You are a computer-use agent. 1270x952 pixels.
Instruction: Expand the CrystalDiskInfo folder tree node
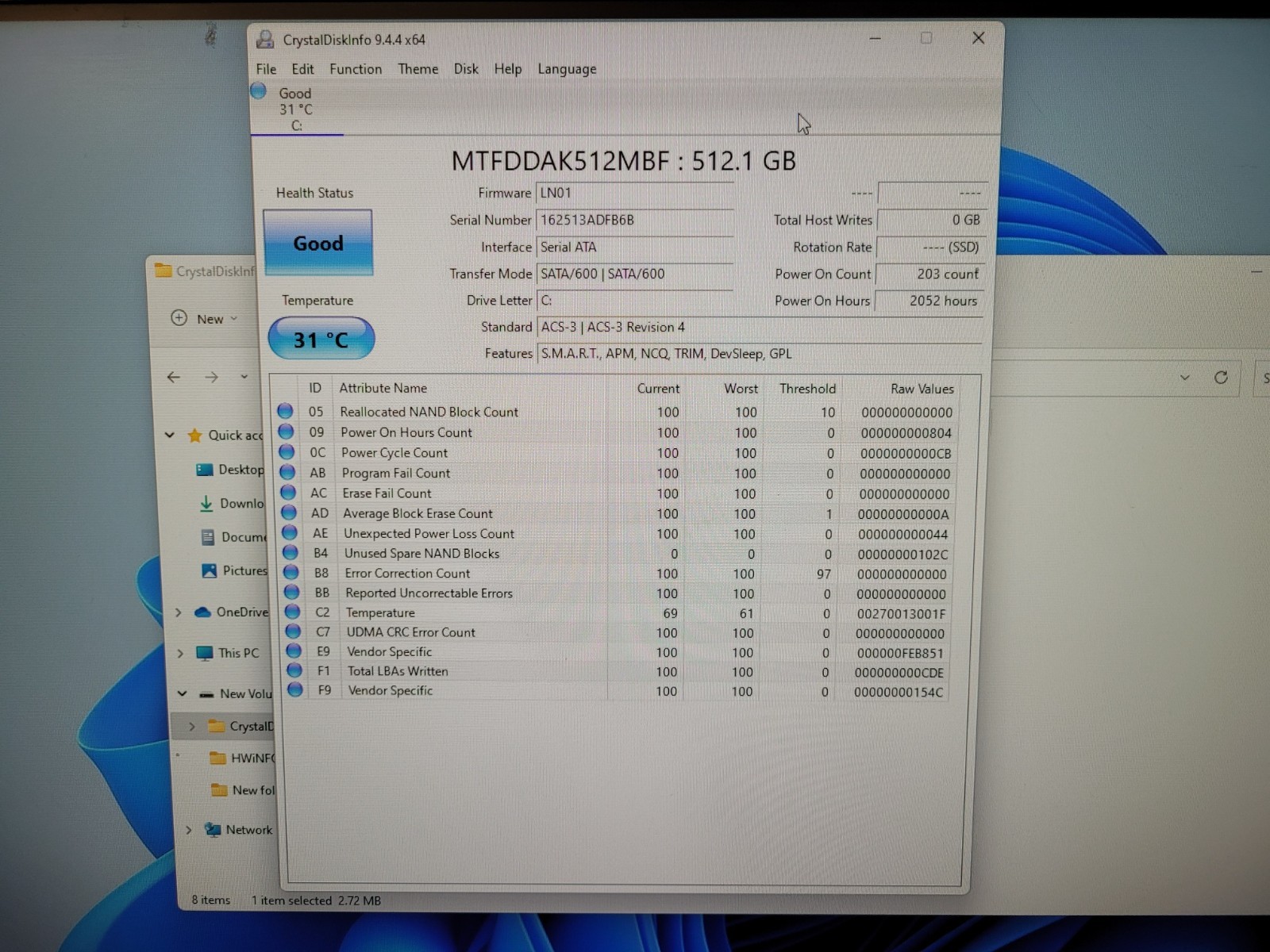(x=191, y=726)
